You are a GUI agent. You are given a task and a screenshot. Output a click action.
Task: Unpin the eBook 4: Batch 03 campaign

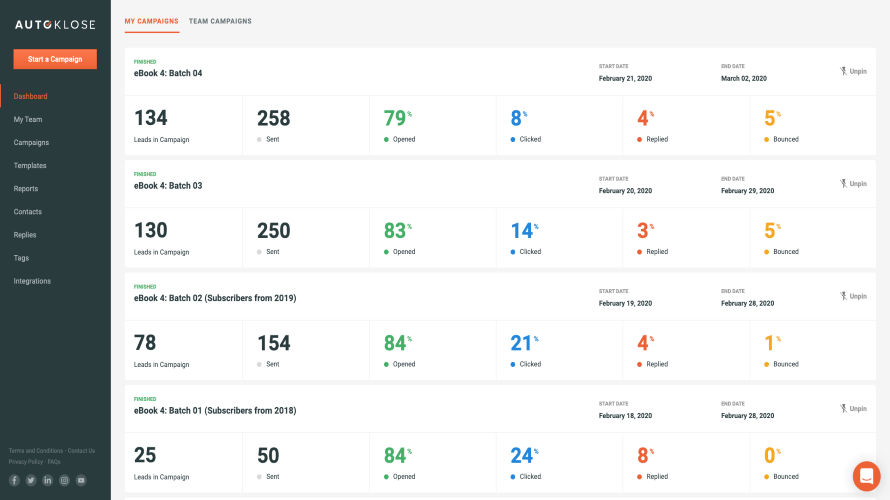pyautogui.click(x=857, y=184)
